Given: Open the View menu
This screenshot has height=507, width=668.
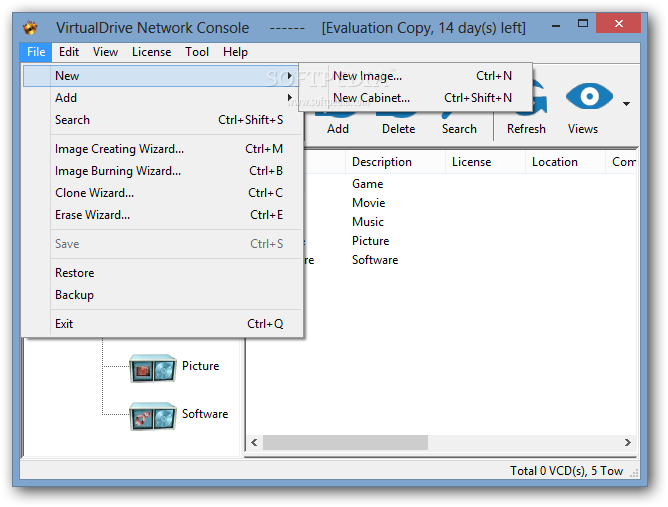Looking at the screenshot, I should tap(105, 52).
